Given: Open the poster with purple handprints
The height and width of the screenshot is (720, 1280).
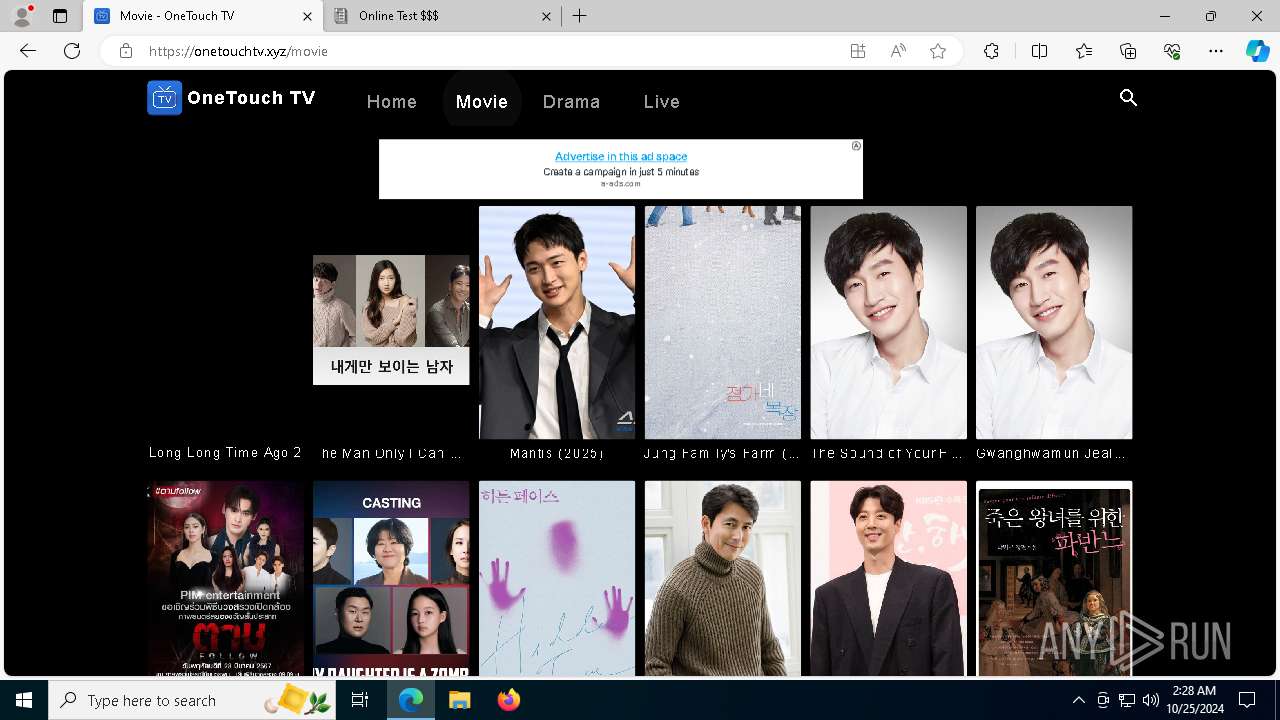Looking at the screenshot, I should 557,579.
